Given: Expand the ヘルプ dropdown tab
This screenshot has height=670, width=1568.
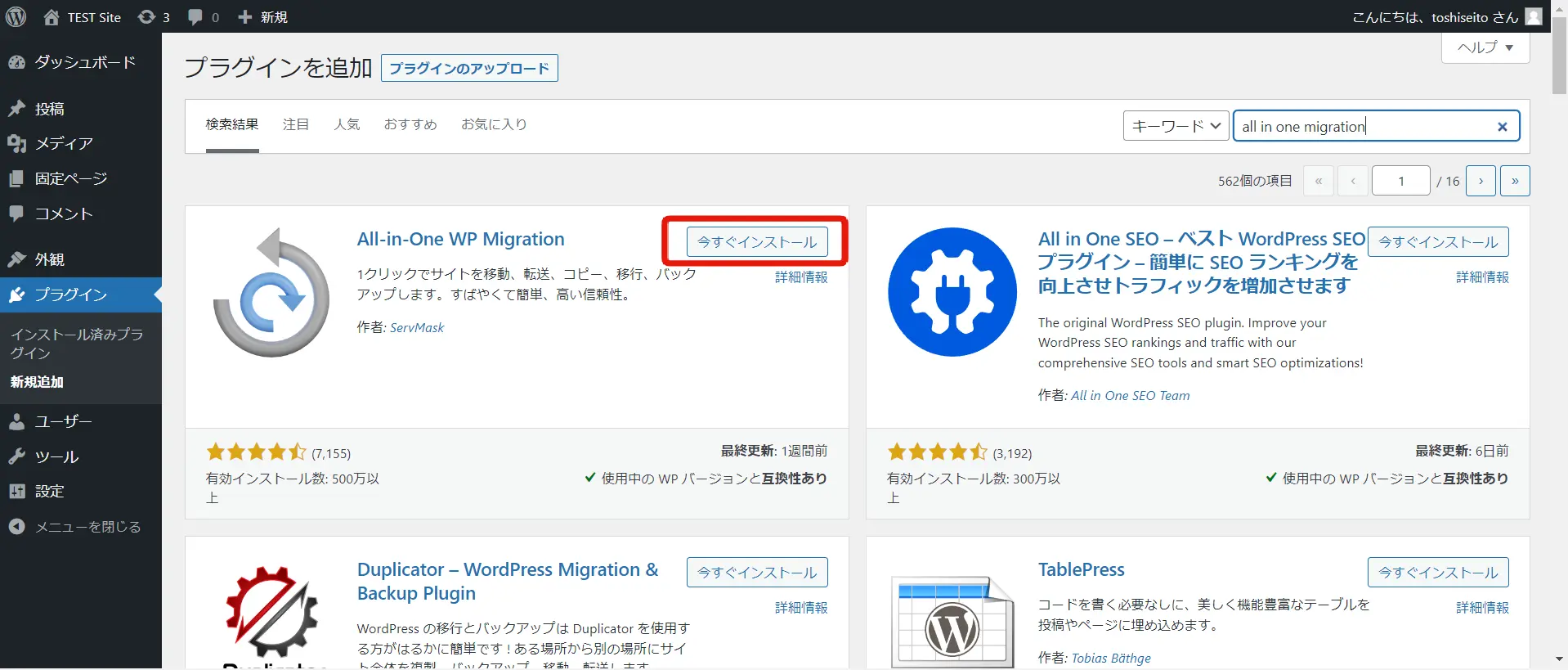Looking at the screenshot, I should [1485, 47].
